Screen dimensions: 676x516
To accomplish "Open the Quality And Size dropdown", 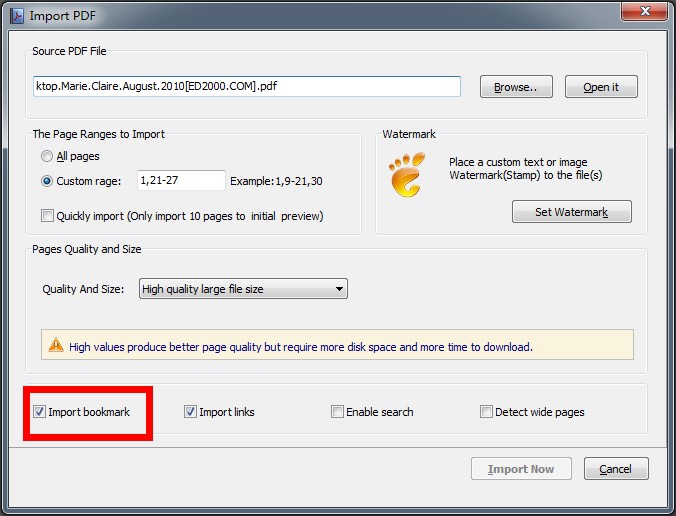I will click(x=243, y=289).
